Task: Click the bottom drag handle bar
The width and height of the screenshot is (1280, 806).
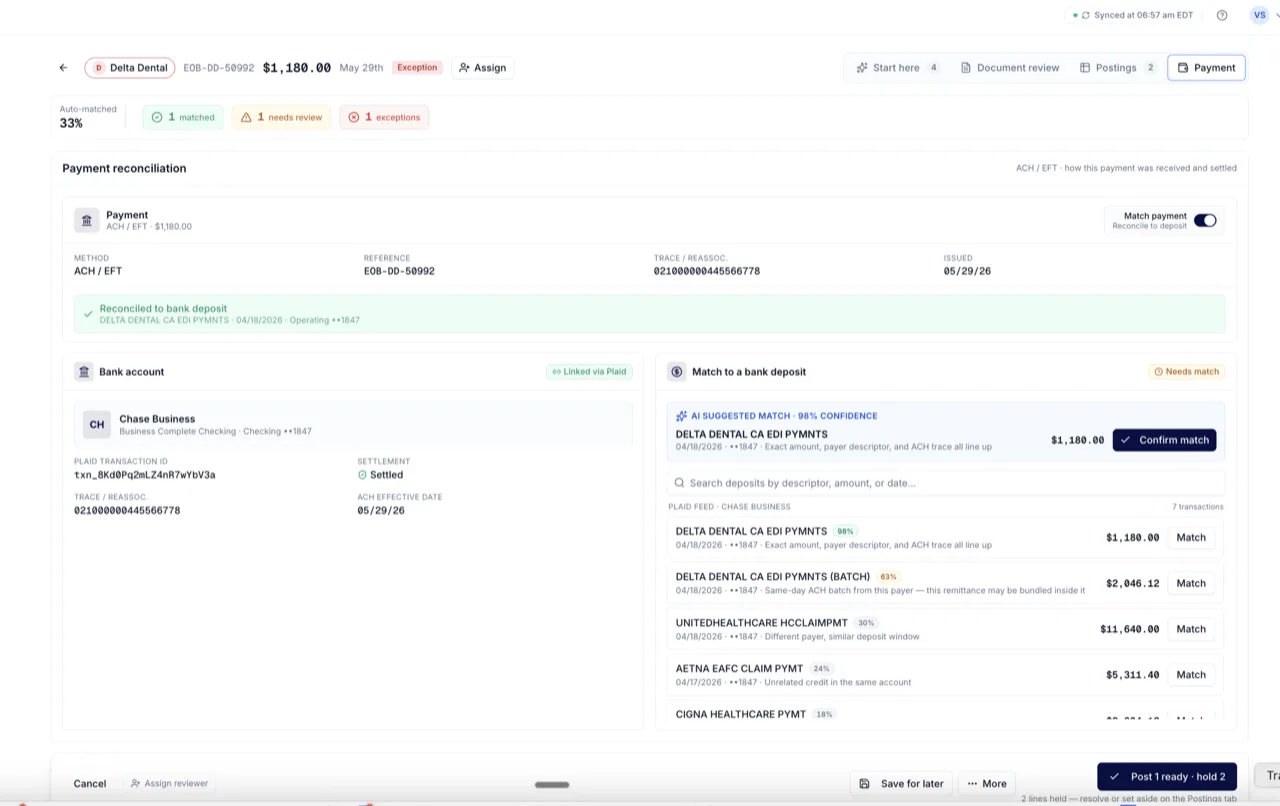Action: [552, 785]
